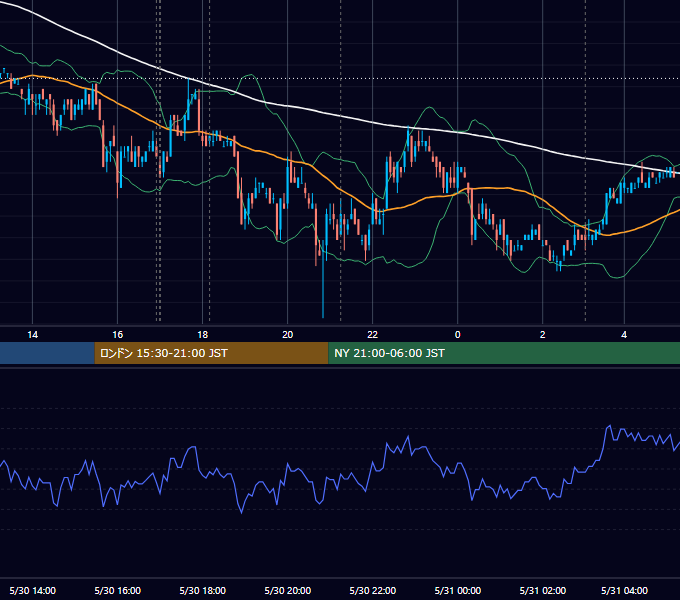Screen dimensions: 680x600
Task: Click the 0 hour label on time axis
Action: tap(458, 335)
